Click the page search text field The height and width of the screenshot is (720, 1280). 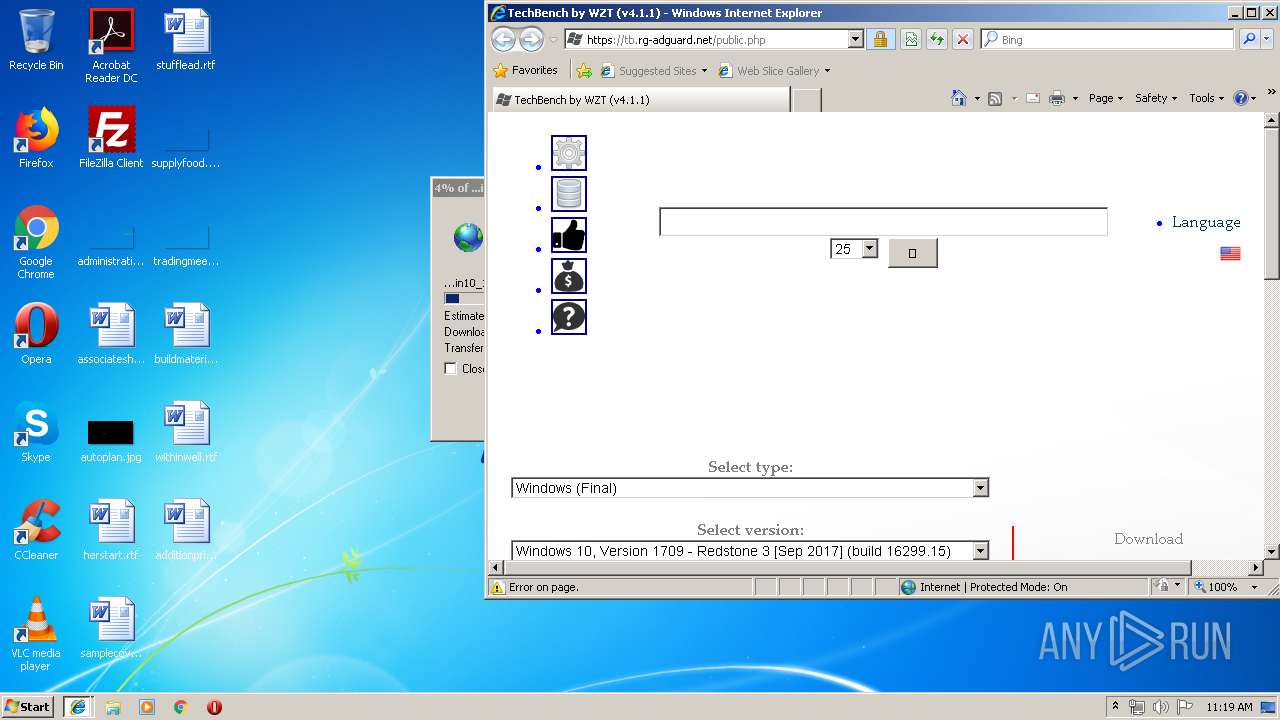pyautogui.click(x=883, y=222)
